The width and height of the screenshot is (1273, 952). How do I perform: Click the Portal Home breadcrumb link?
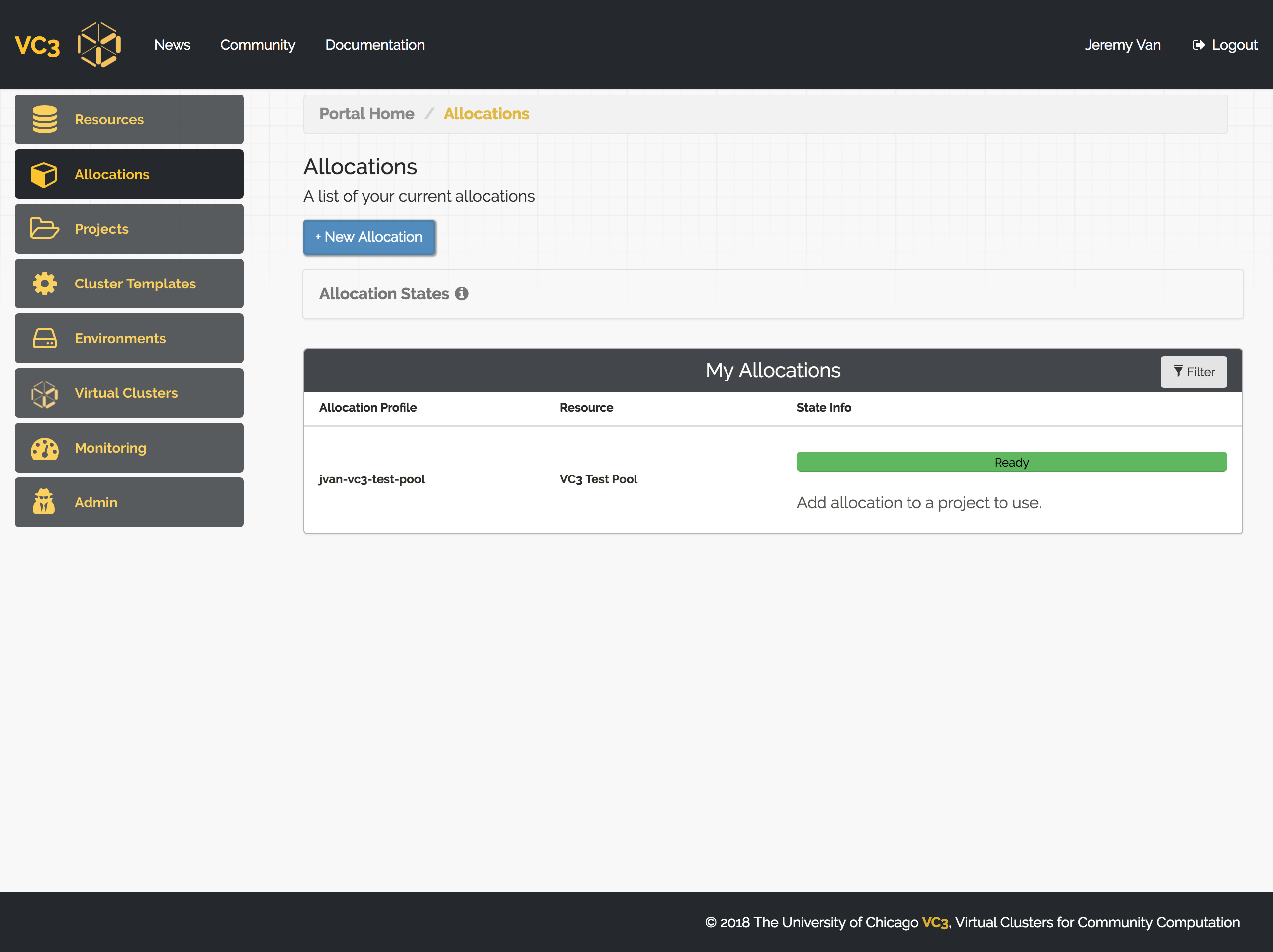pos(367,113)
